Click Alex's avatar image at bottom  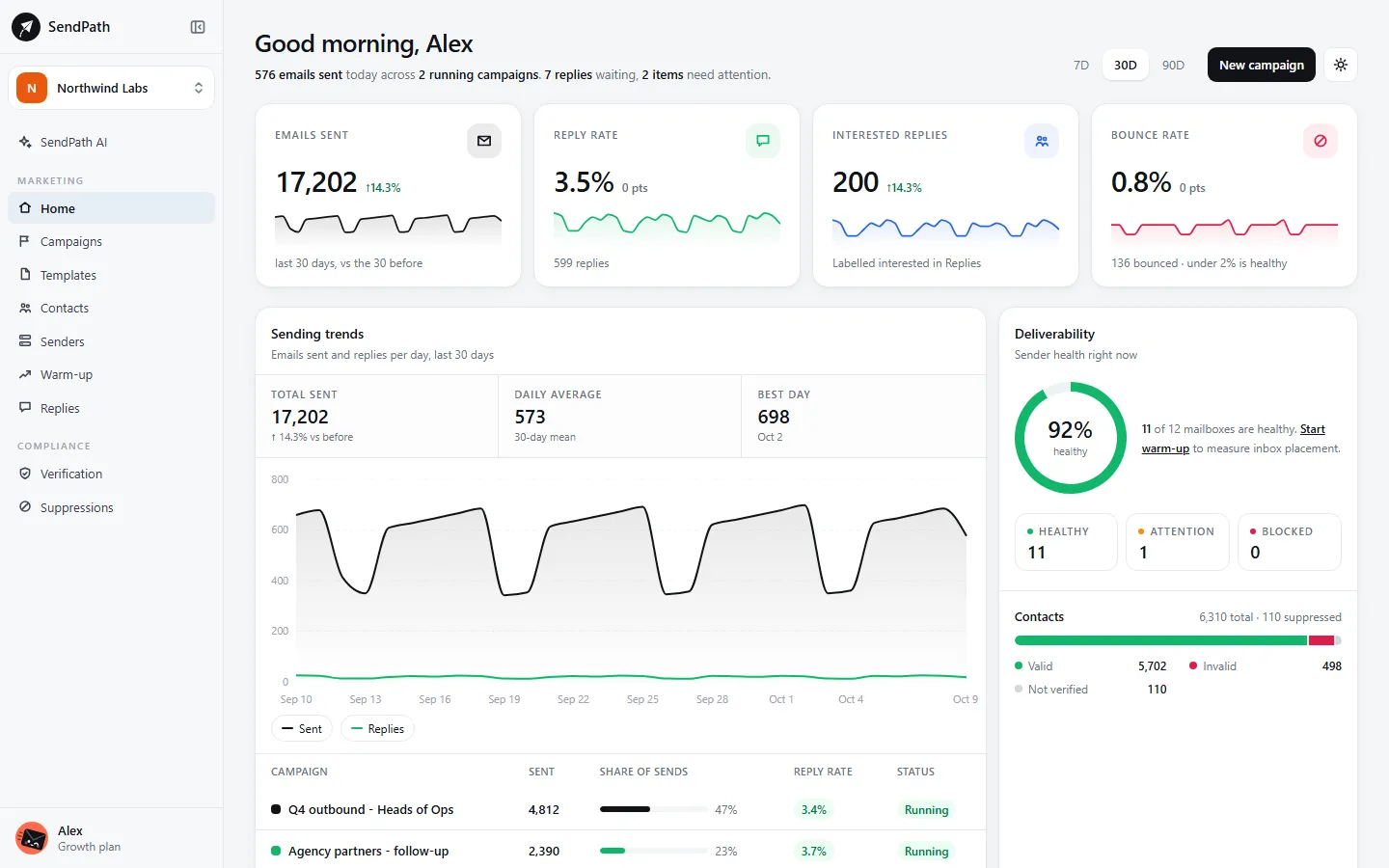pos(32,838)
